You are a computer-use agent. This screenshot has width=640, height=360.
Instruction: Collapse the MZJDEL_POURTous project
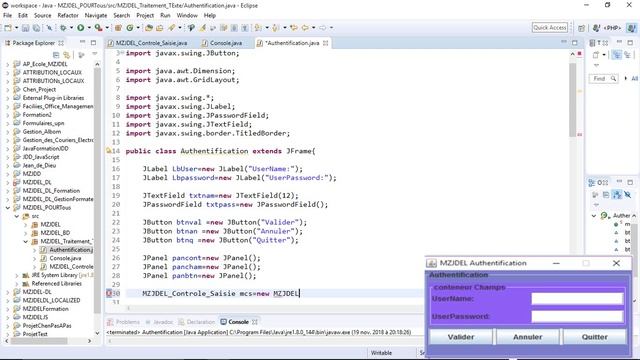[7, 208]
